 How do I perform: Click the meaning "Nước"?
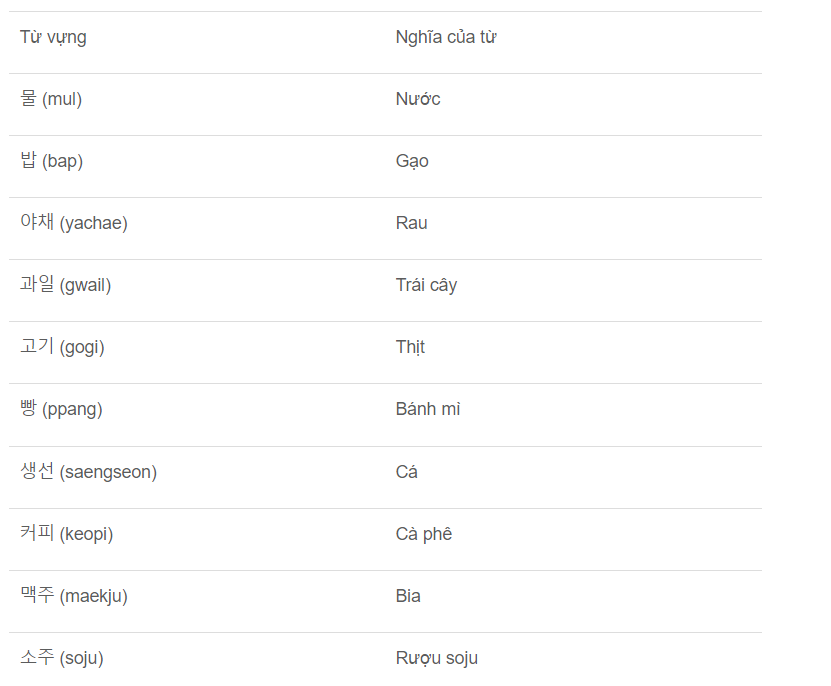coord(418,99)
